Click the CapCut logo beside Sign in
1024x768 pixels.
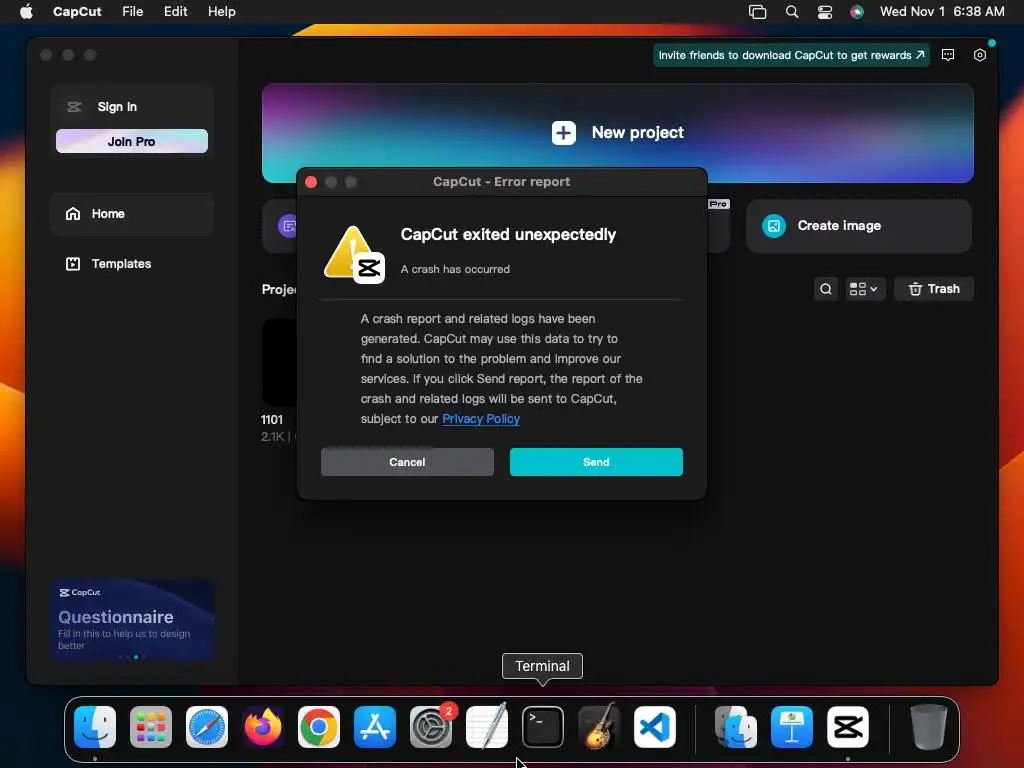point(74,106)
